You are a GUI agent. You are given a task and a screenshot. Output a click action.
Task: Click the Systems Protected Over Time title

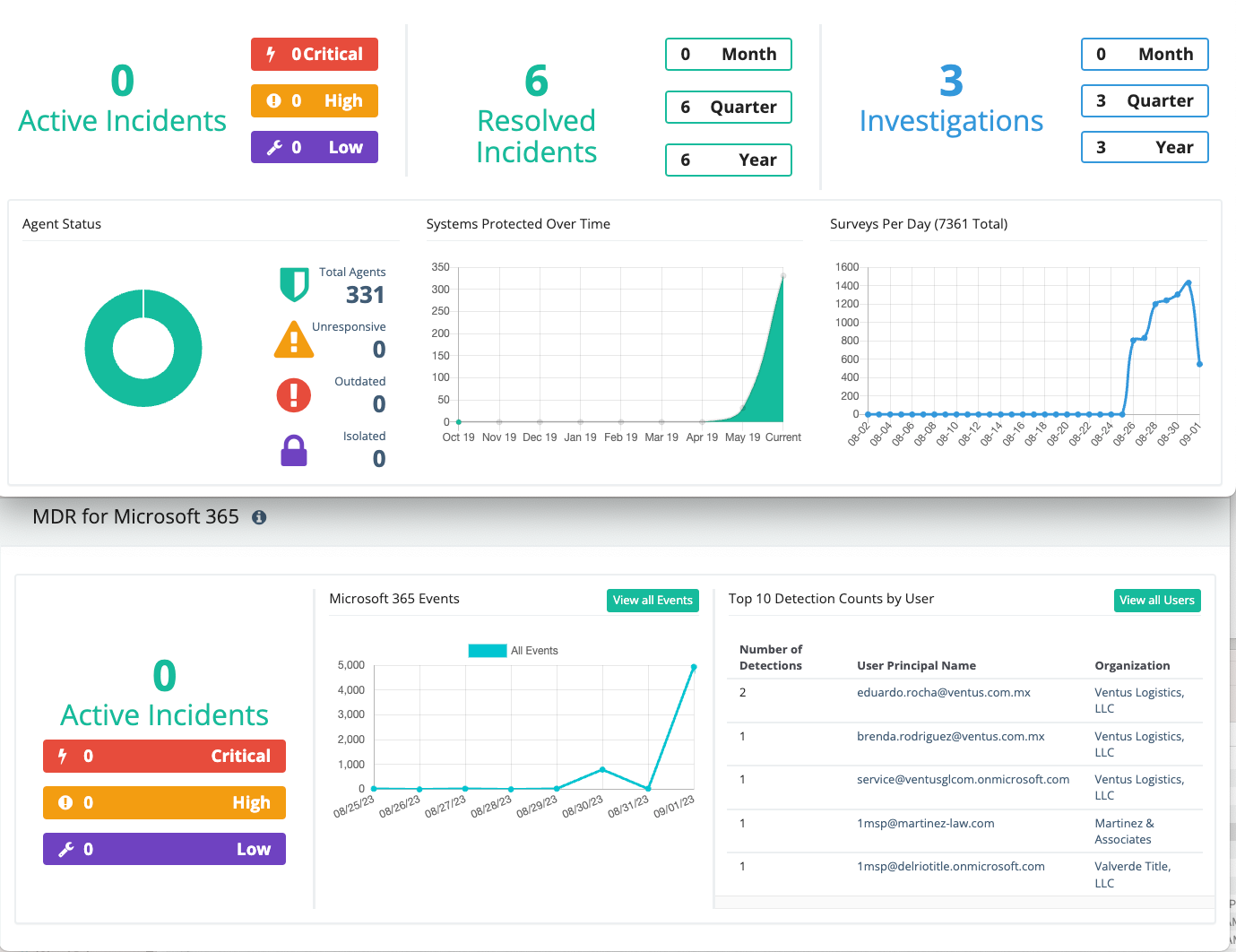[518, 224]
